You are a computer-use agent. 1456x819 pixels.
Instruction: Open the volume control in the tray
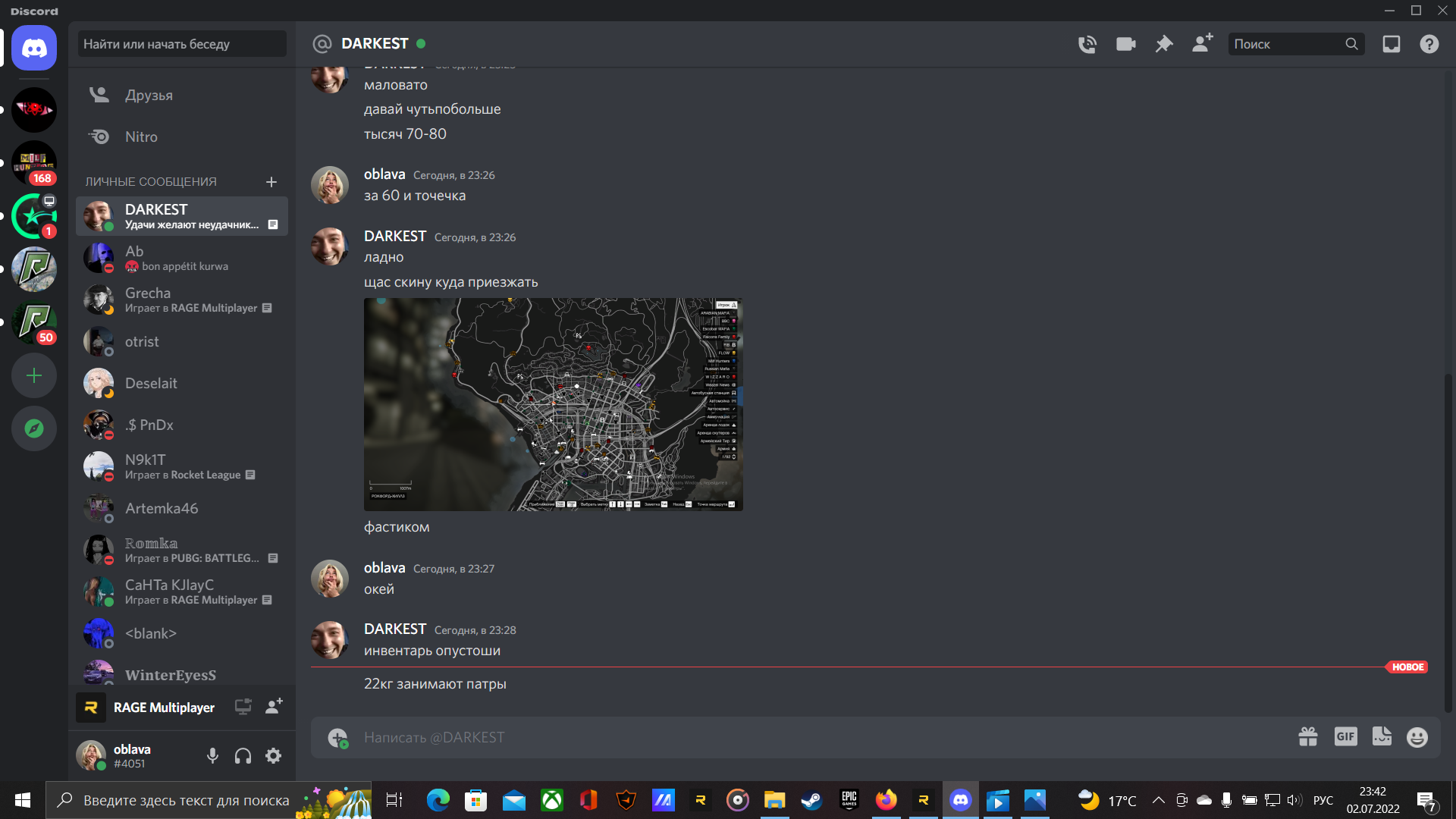click(1295, 800)
